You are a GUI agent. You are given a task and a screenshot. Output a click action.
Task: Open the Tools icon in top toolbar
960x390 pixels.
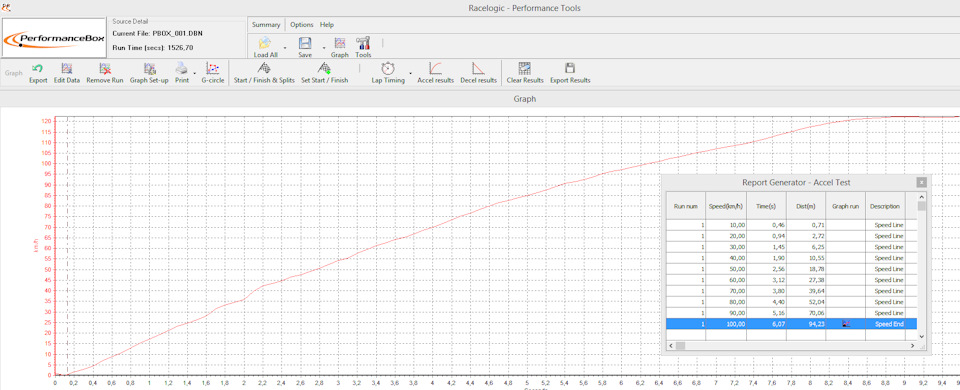click(363, 43)
